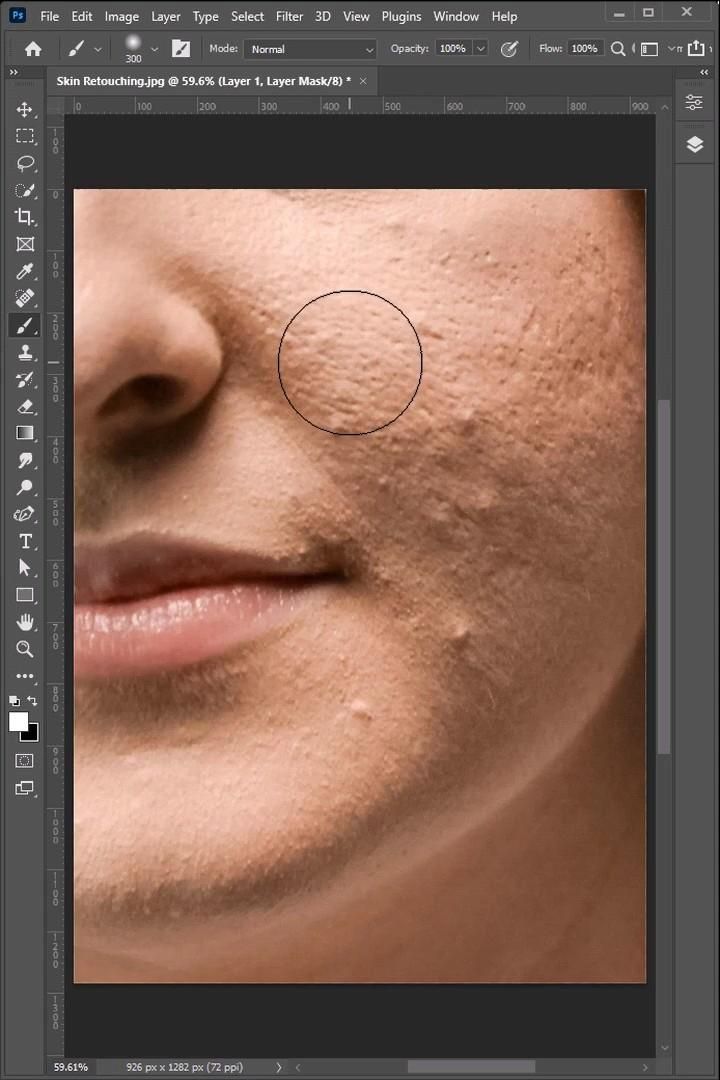The width and height of the screenshot is (720, 1080).
Task: Click the Home button in options bar
Action: pyautogui.click(x=33, y=49)
